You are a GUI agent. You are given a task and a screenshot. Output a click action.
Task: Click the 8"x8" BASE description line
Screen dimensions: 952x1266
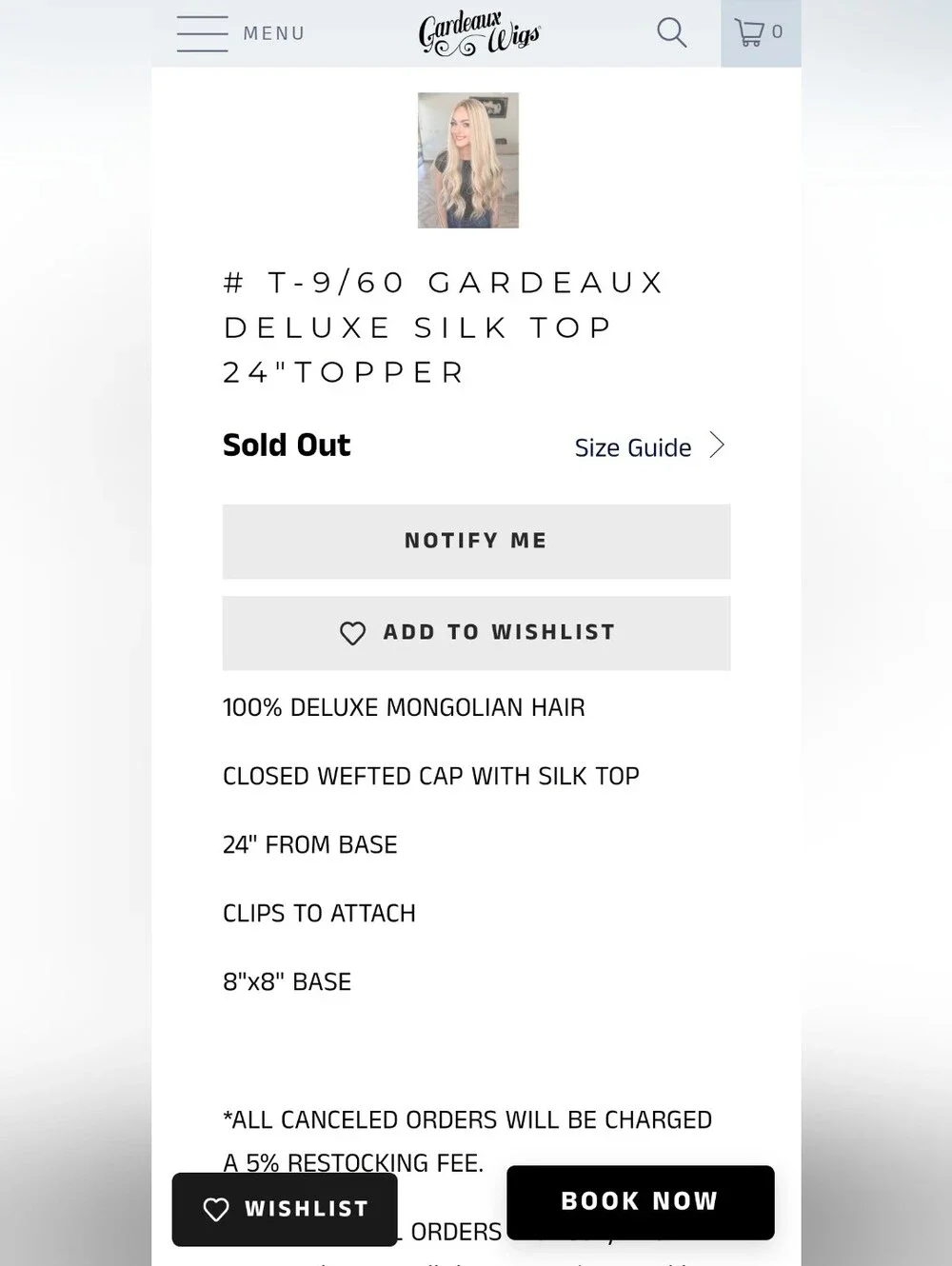(x=287, y=981)
